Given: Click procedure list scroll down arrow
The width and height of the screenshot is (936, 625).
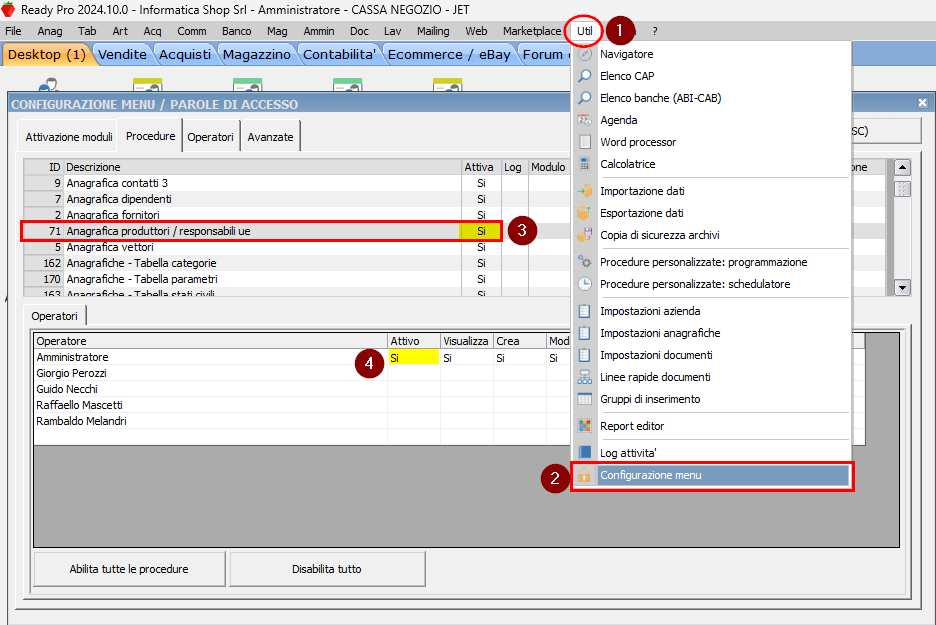Looking at the screenshot, I should pos(902,287).
